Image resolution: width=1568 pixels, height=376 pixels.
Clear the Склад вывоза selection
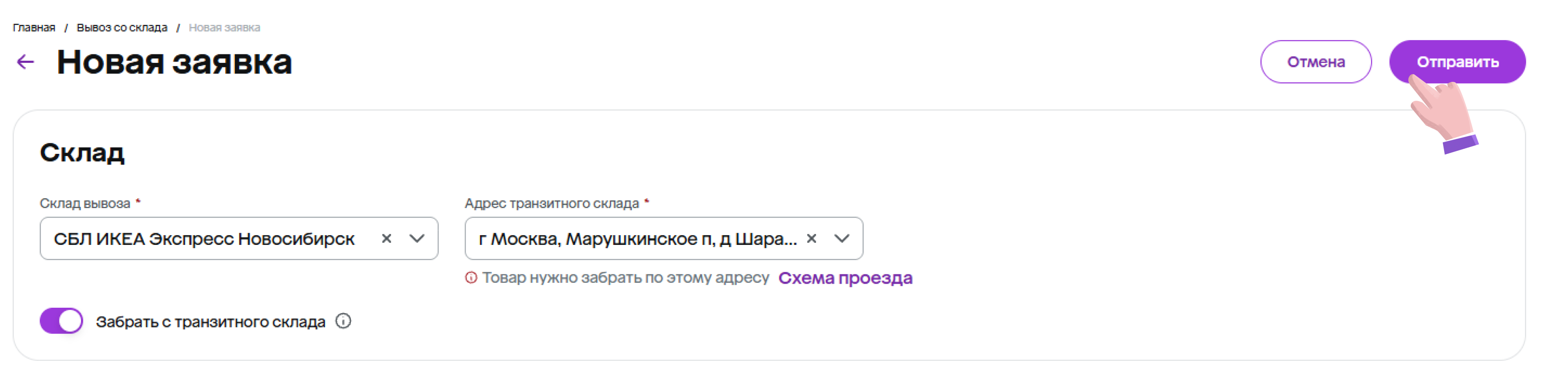pos(386,239)
